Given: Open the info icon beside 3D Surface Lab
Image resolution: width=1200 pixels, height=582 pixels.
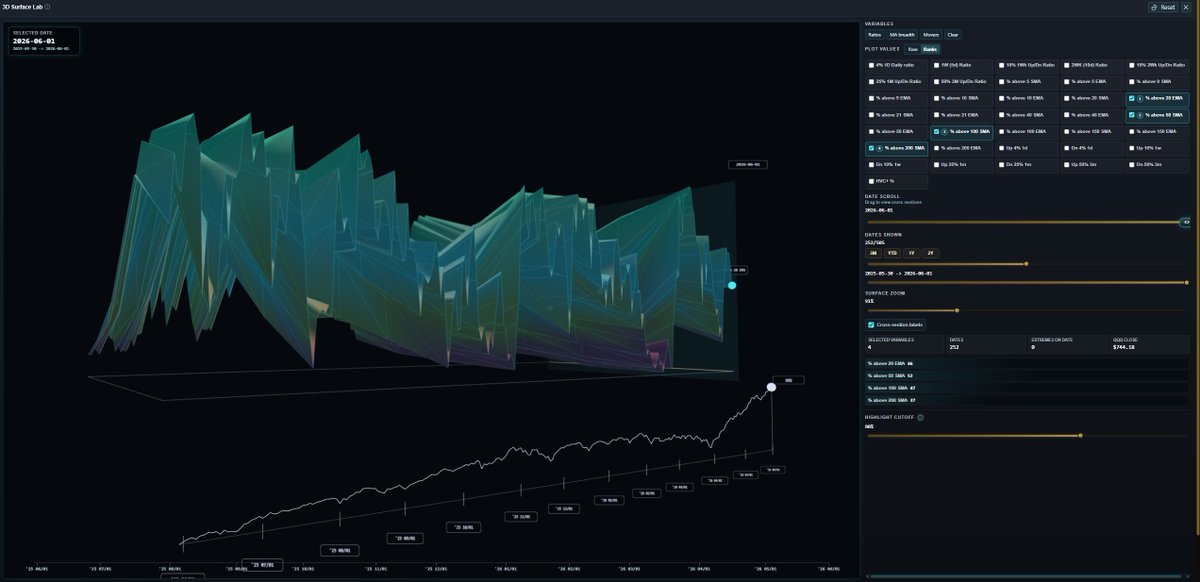Looking at the screenshot, I should coord(47,6).
